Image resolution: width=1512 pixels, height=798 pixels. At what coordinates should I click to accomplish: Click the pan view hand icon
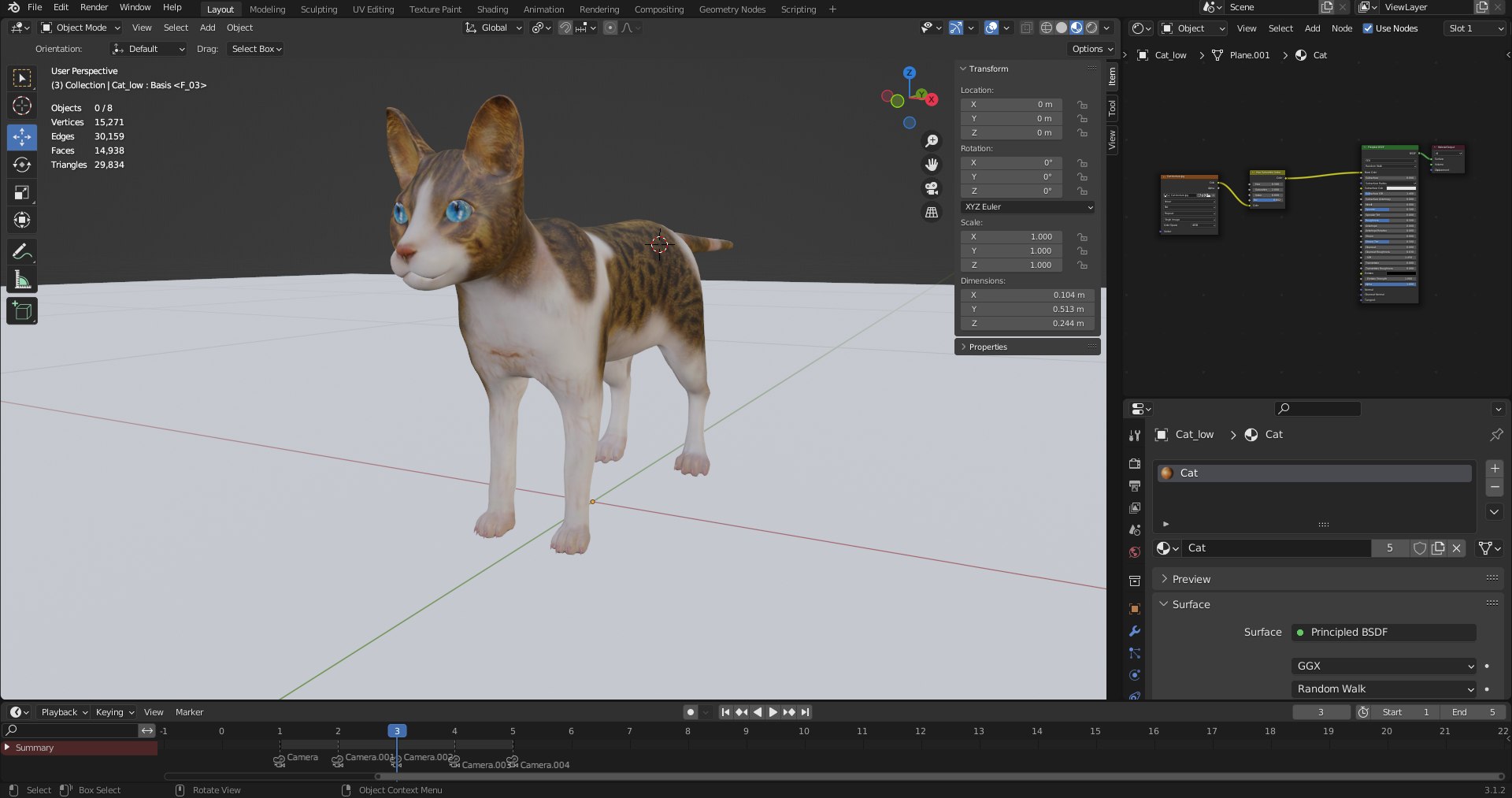(932, 165)
